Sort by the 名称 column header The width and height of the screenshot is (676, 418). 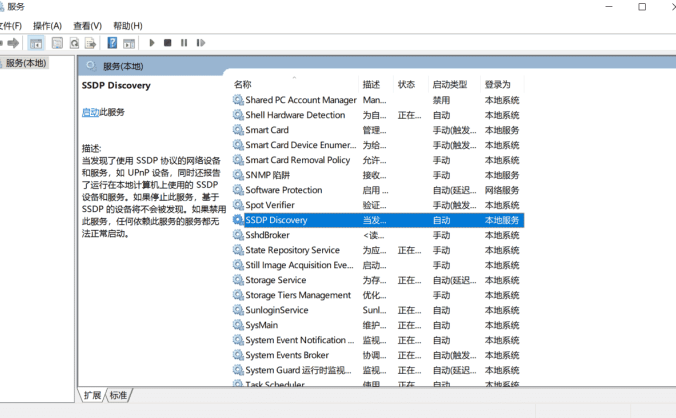(242, 84)
